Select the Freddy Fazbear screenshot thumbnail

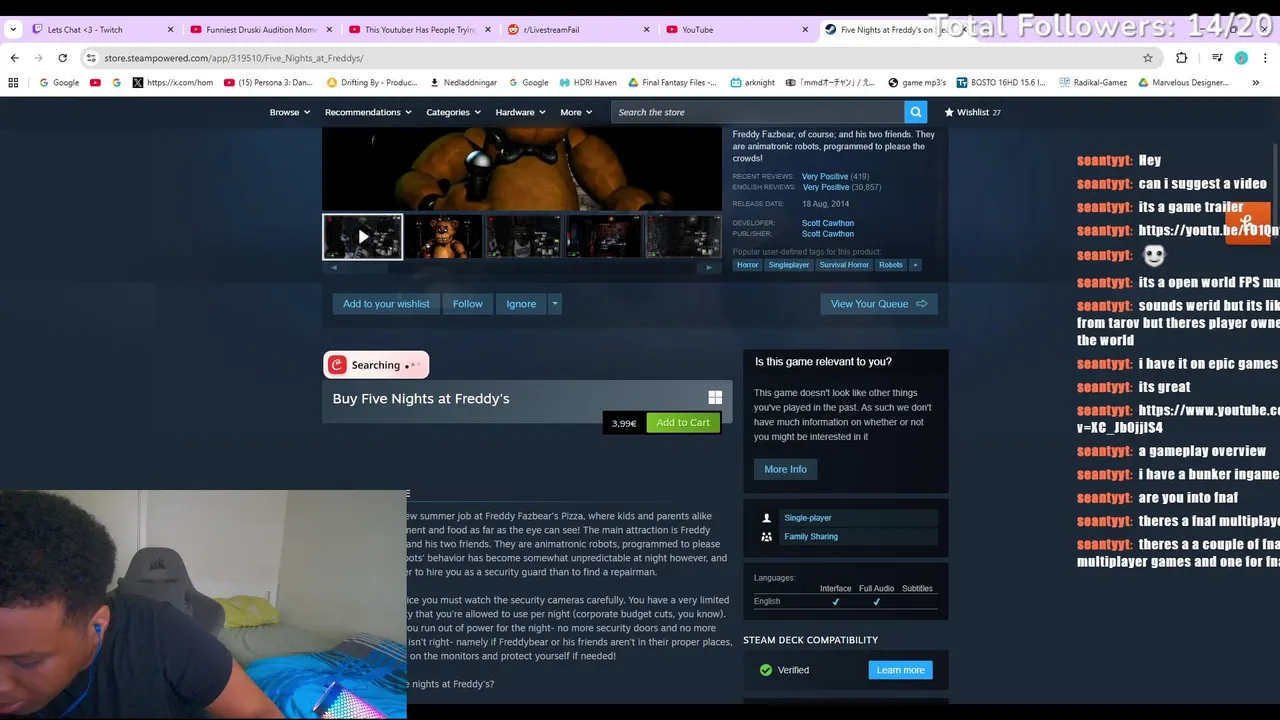pos(443,237)
